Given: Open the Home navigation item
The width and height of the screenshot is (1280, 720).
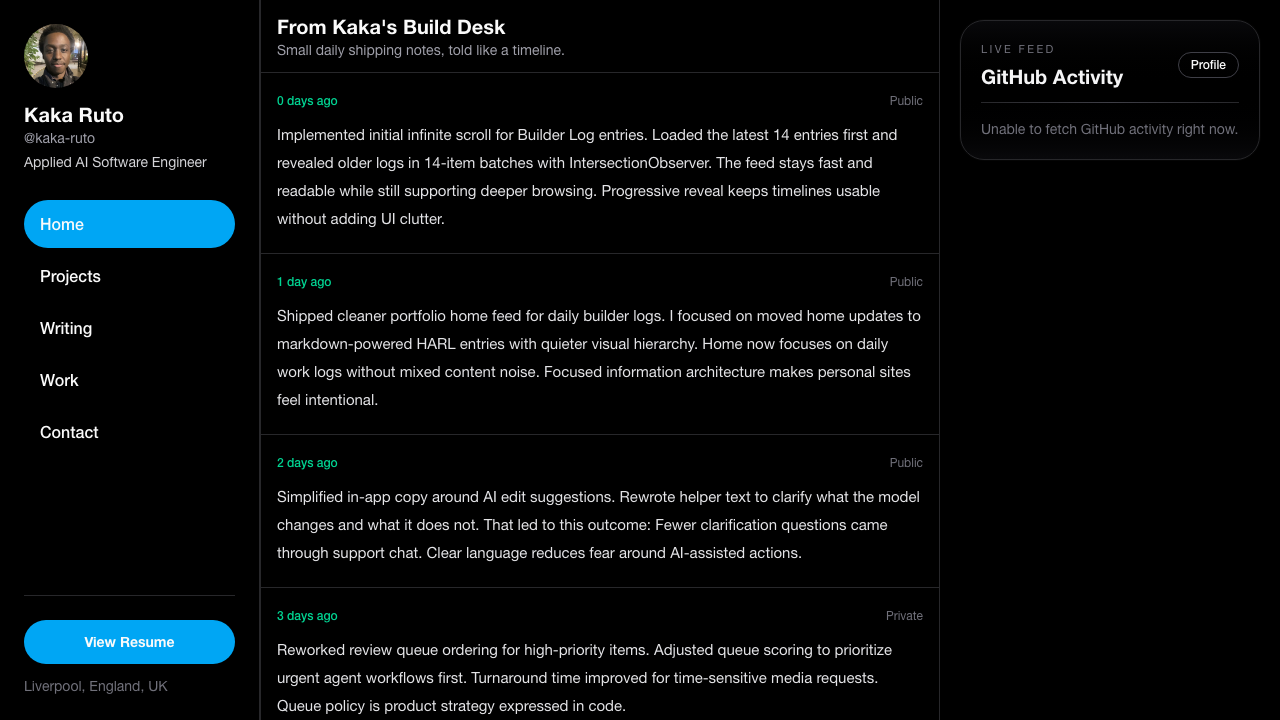Looking at the screenshot, I should tap(129, 224).
